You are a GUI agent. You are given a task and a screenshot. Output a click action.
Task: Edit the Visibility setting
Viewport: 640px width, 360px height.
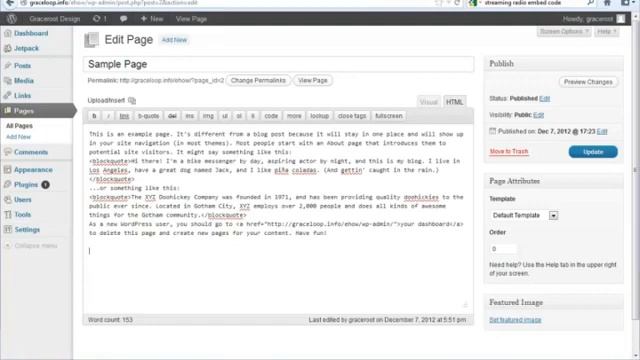pos(538,115)
